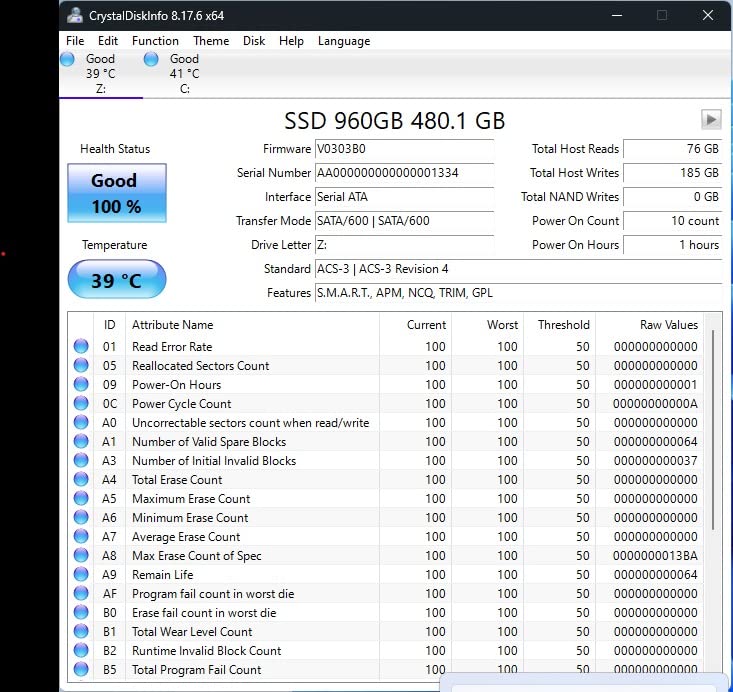Open the Help menu
The image size is (733, 692).
click(x=291, y=41)
